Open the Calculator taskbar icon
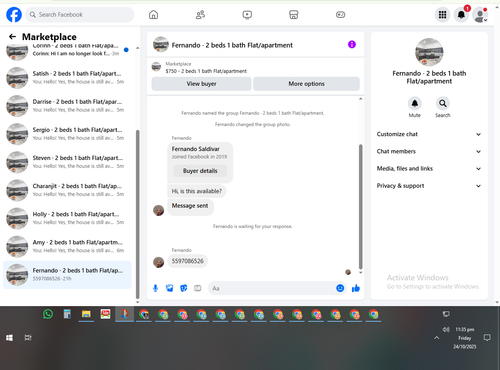 tap(67, 314)
